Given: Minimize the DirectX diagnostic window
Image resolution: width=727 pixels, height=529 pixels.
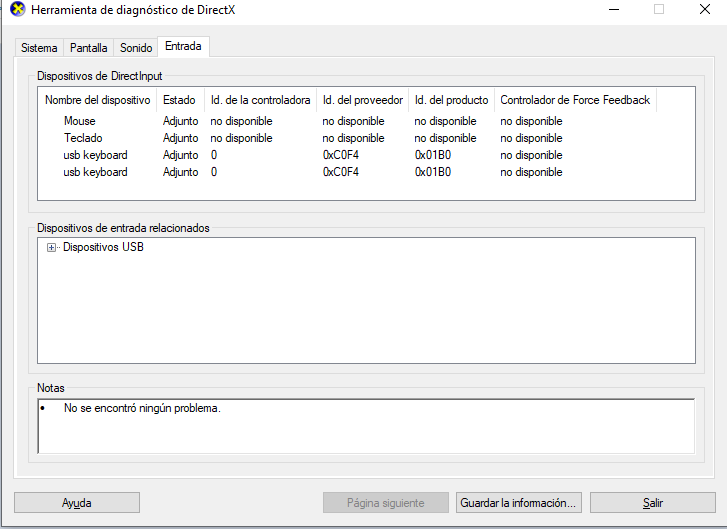Looking at the screenshot, I should (614, 9).
